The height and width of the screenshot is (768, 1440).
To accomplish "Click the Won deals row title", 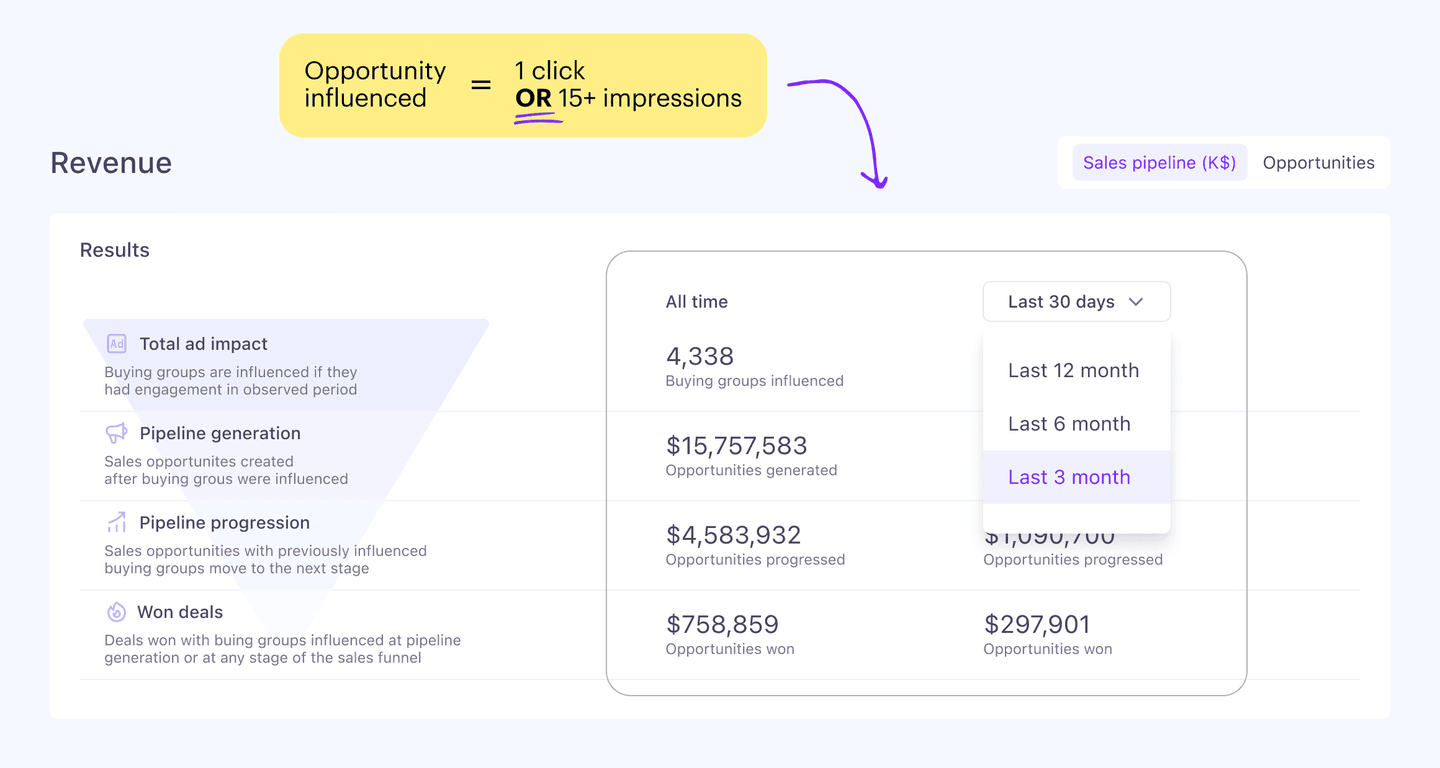I will pos(181,612).
